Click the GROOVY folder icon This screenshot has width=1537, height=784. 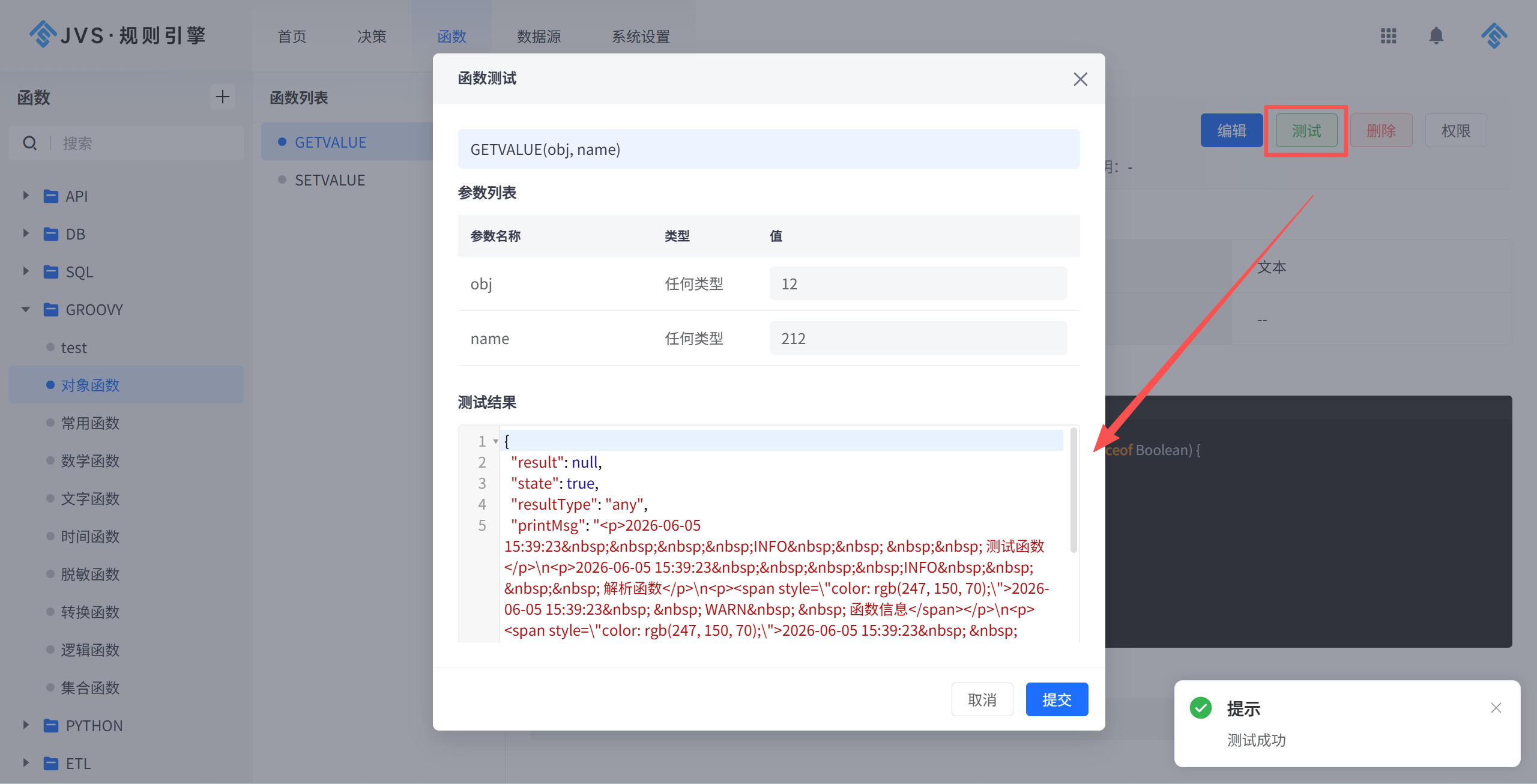point(51,309)
